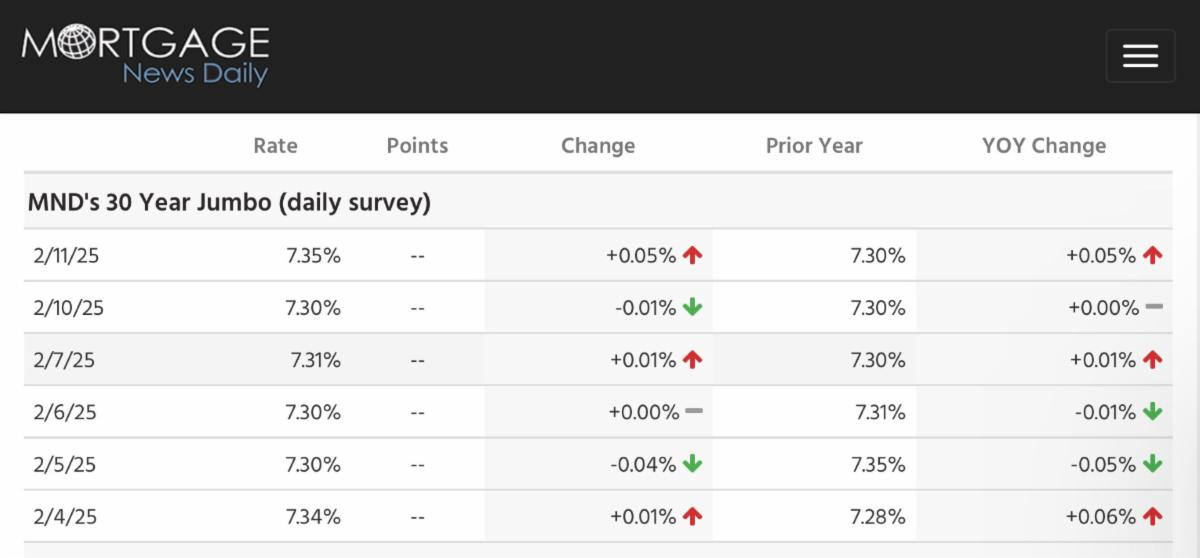The image size is (1200, 558).
Task: Click red up arrow in 2/11/25 Change
Action: point(693,255)
